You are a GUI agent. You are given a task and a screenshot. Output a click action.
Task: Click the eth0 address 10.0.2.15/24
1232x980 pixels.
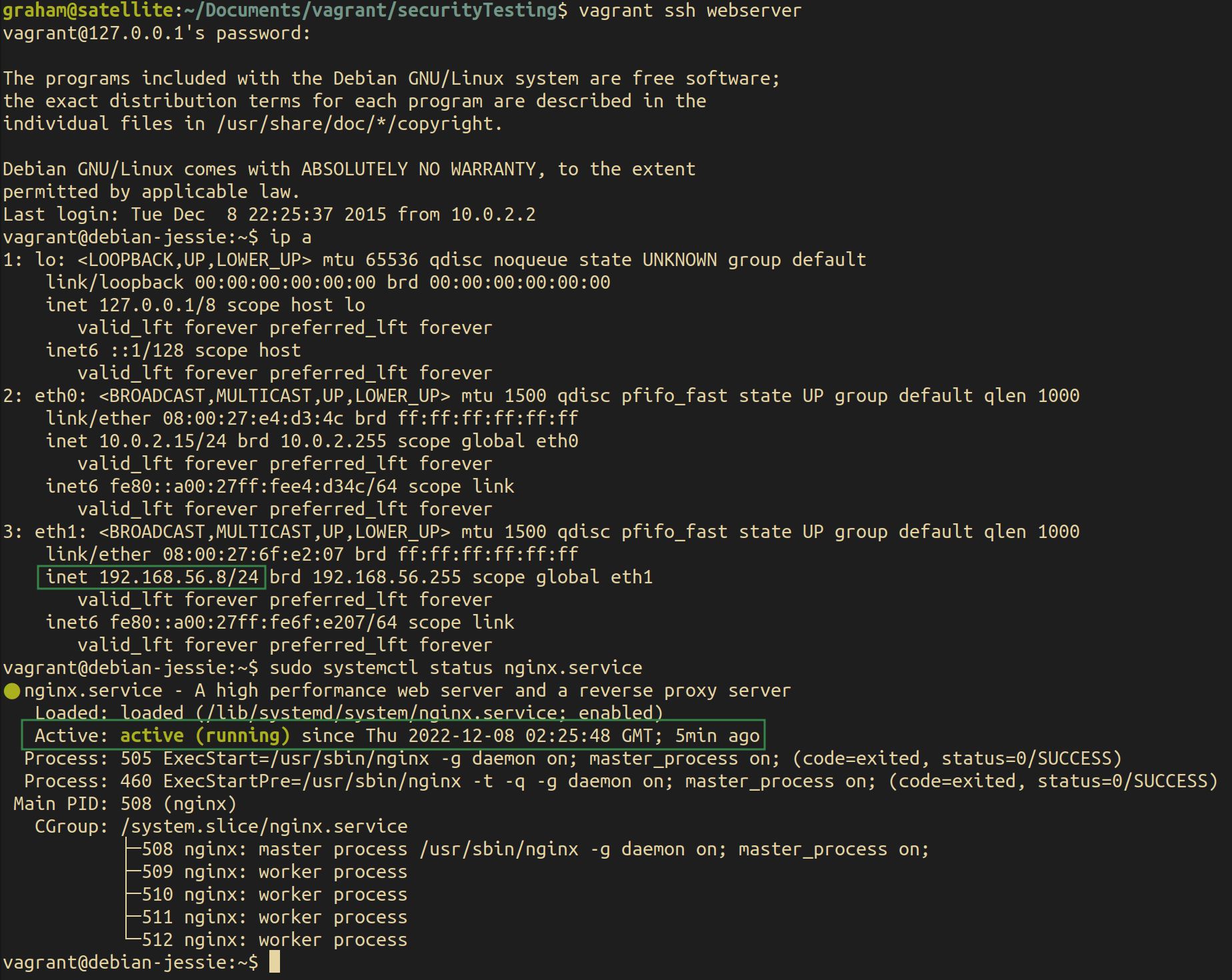pos(163,441)
